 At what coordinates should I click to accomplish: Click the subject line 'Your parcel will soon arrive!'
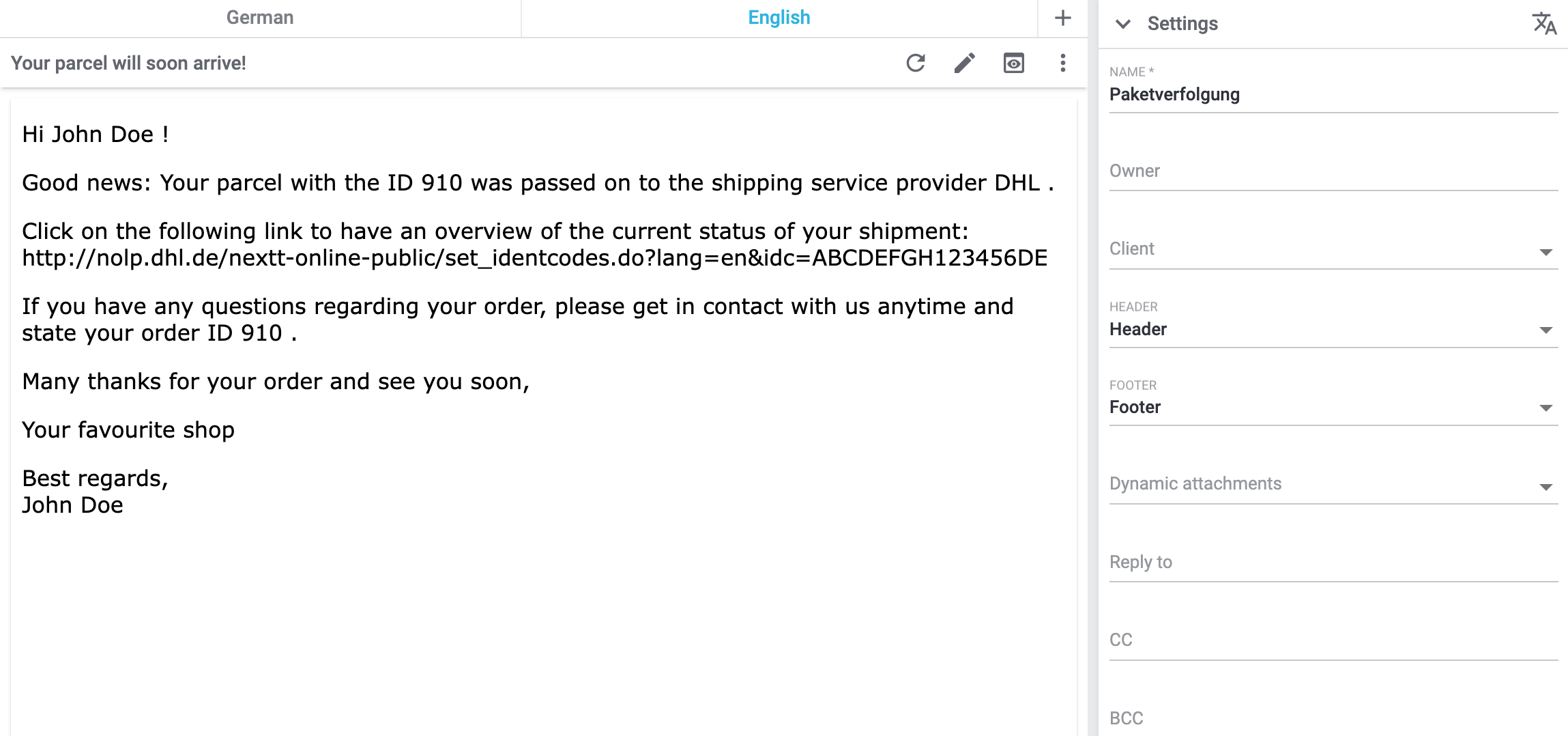[129, 63]
